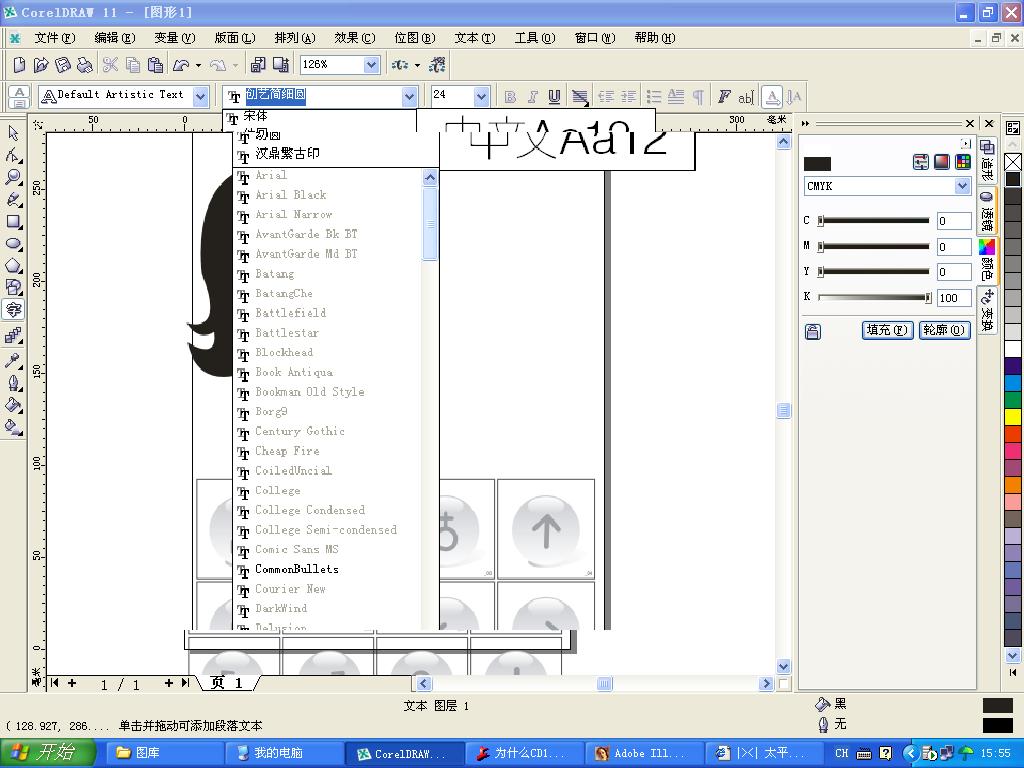Toggle Bold text formatting
This screenshot has width=1024, height=768.
coord(511,97)
